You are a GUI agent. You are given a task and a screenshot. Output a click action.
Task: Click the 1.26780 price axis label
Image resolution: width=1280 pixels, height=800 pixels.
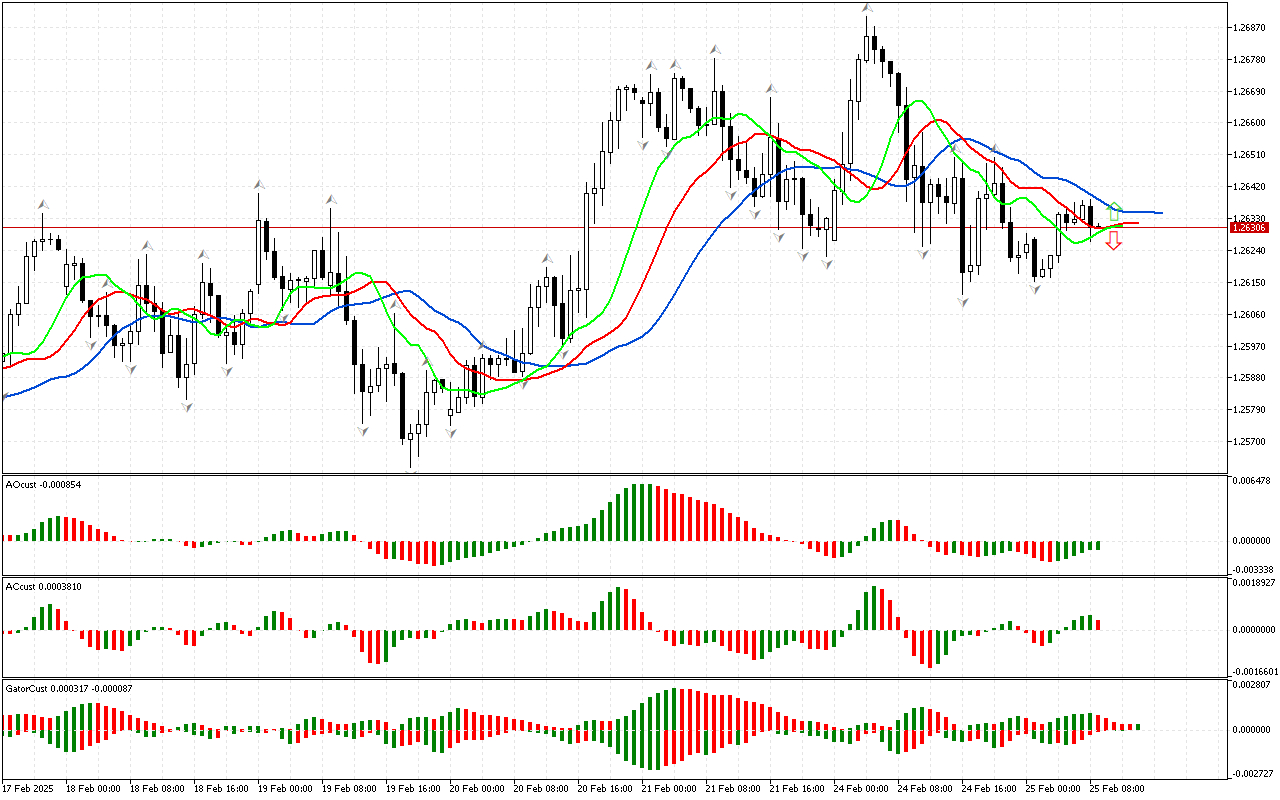[1251, 59]
